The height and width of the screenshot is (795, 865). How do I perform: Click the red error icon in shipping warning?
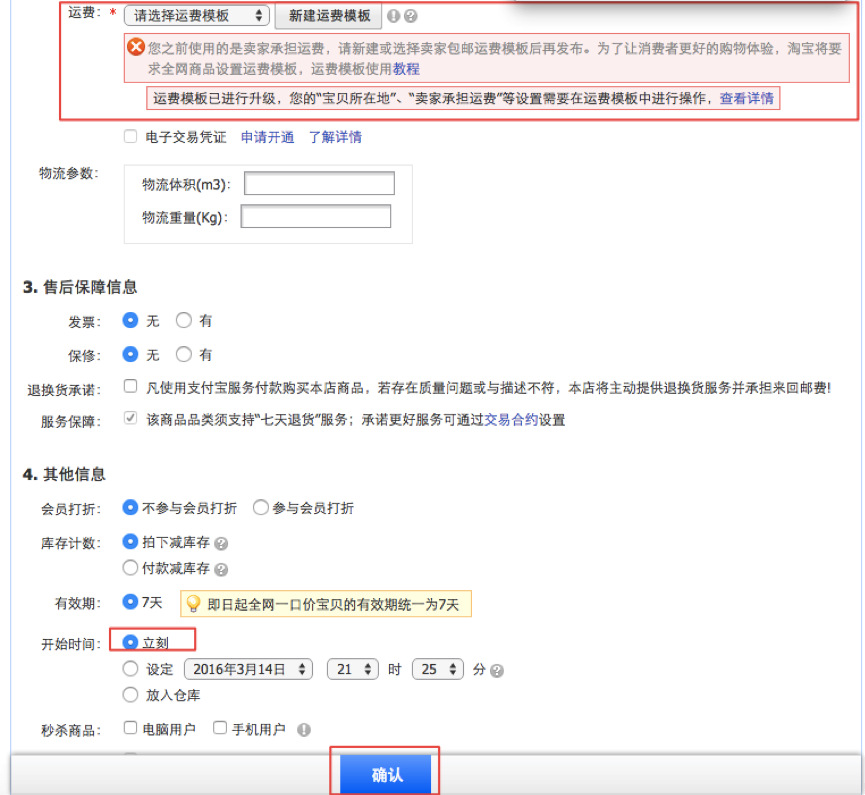point(135,47)
